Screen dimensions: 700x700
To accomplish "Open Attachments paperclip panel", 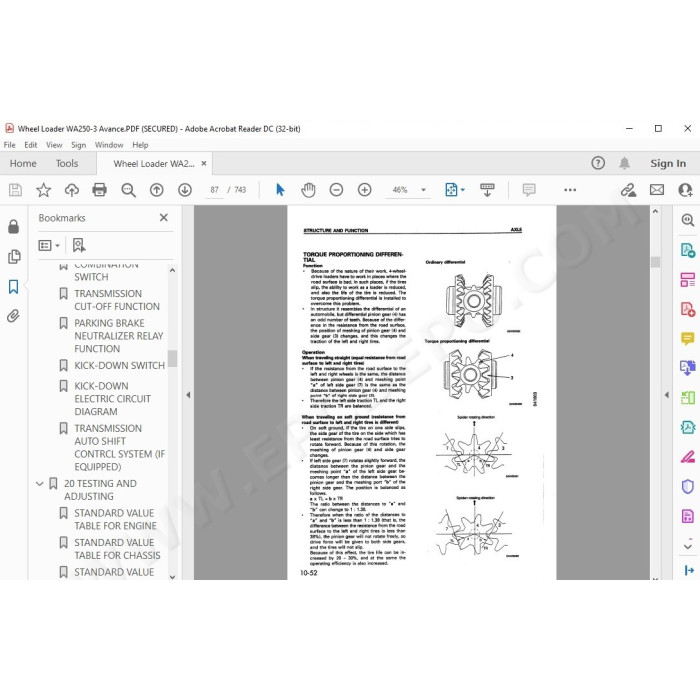I will pyautogui.click(x=13, y=316).
